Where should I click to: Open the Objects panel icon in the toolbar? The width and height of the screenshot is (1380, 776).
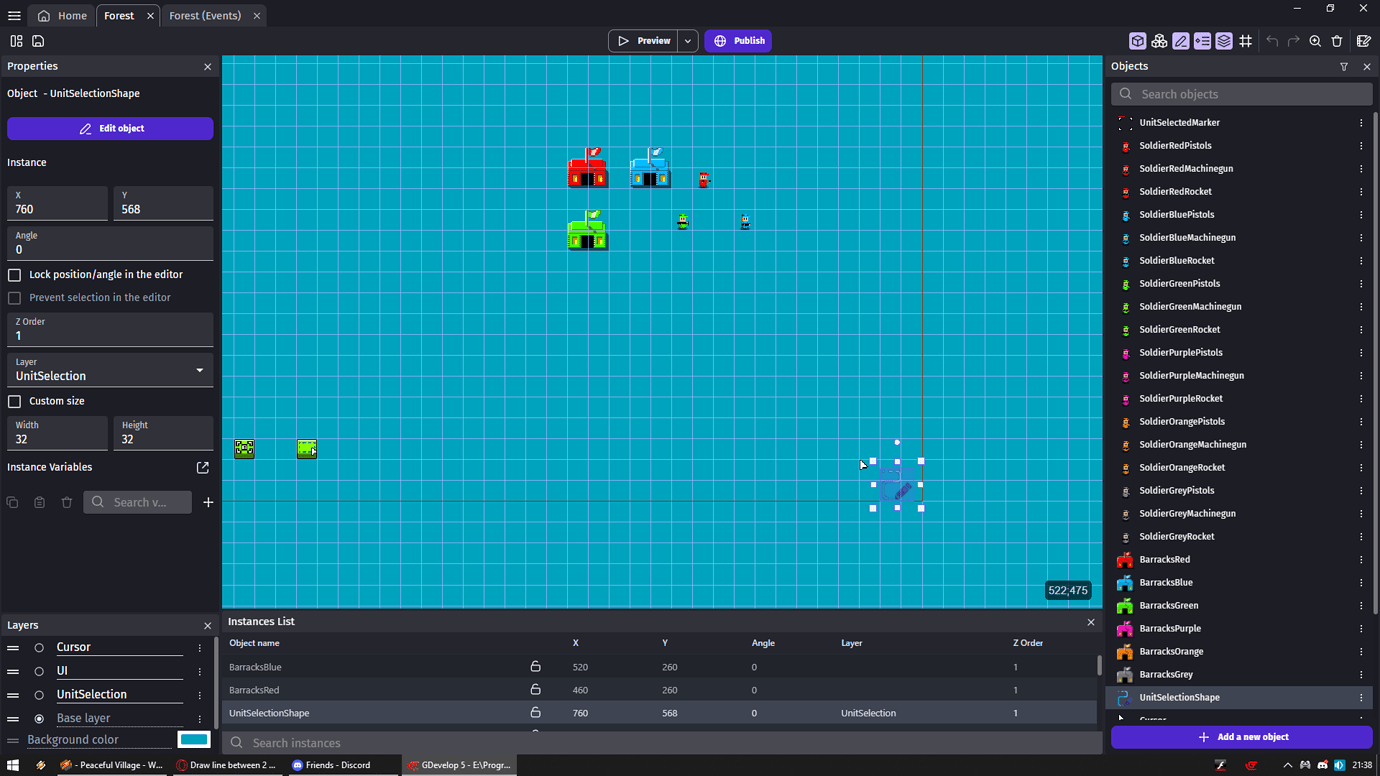[x=1137, y=41]
